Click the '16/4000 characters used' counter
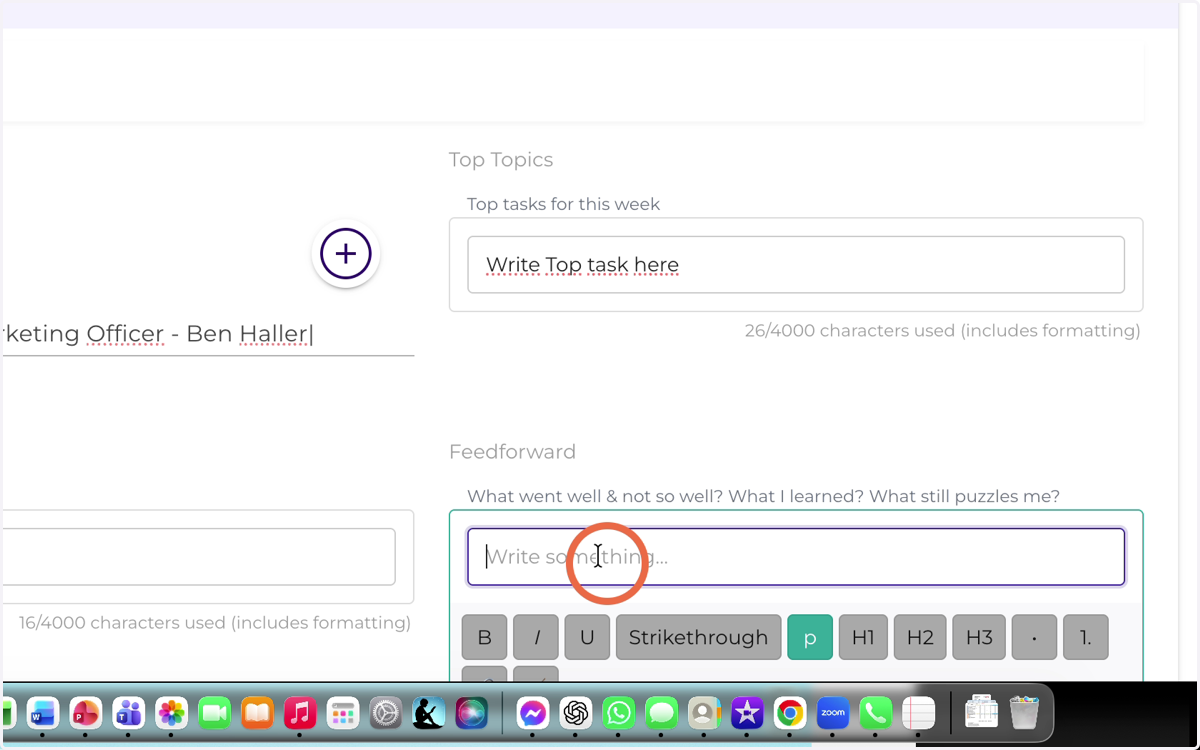This screenshot has width=1200, height=750. pyautogui.click(x=215, y=623)
